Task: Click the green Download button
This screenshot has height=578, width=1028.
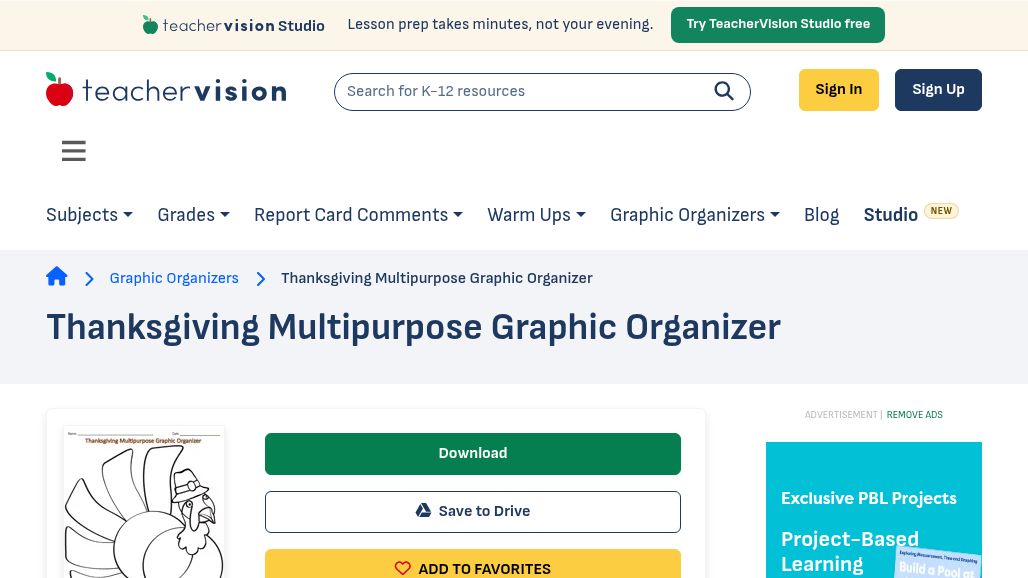Action: click(x=473, y=453)
